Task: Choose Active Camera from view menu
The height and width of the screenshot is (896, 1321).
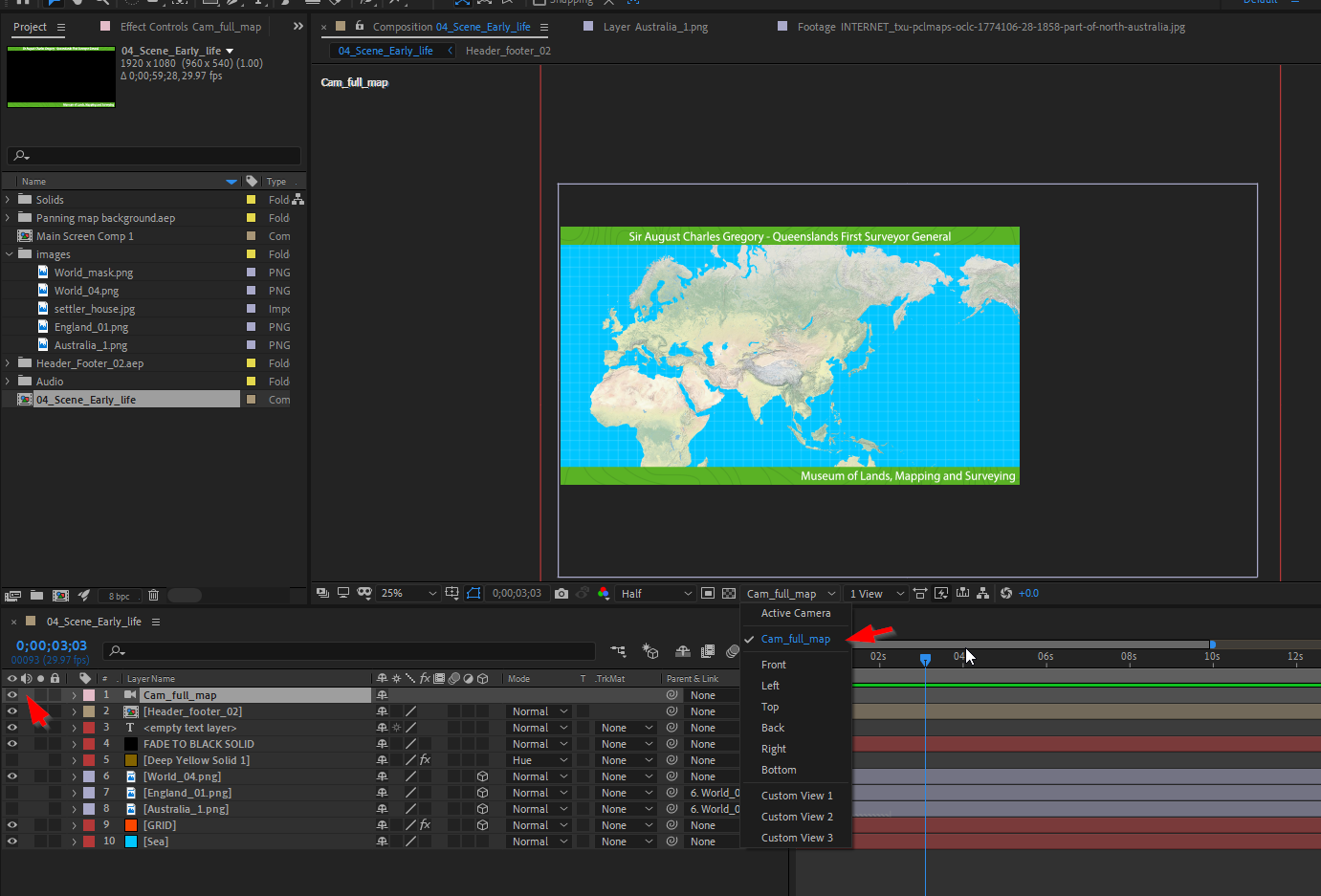Action: pos(795,613)
